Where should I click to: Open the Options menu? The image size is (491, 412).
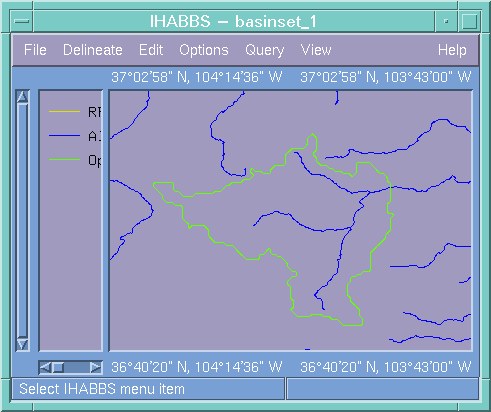pos(204,50)
